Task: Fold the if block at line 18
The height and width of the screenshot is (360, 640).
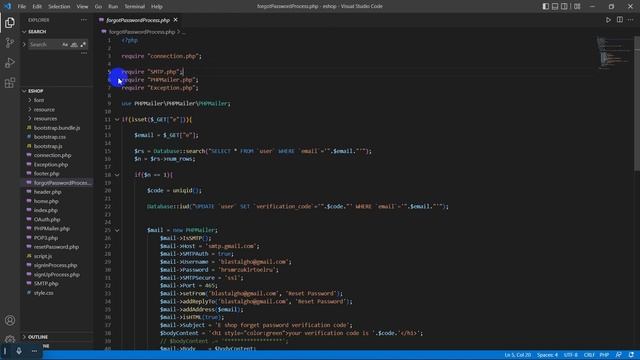Action: click(117, 175)
